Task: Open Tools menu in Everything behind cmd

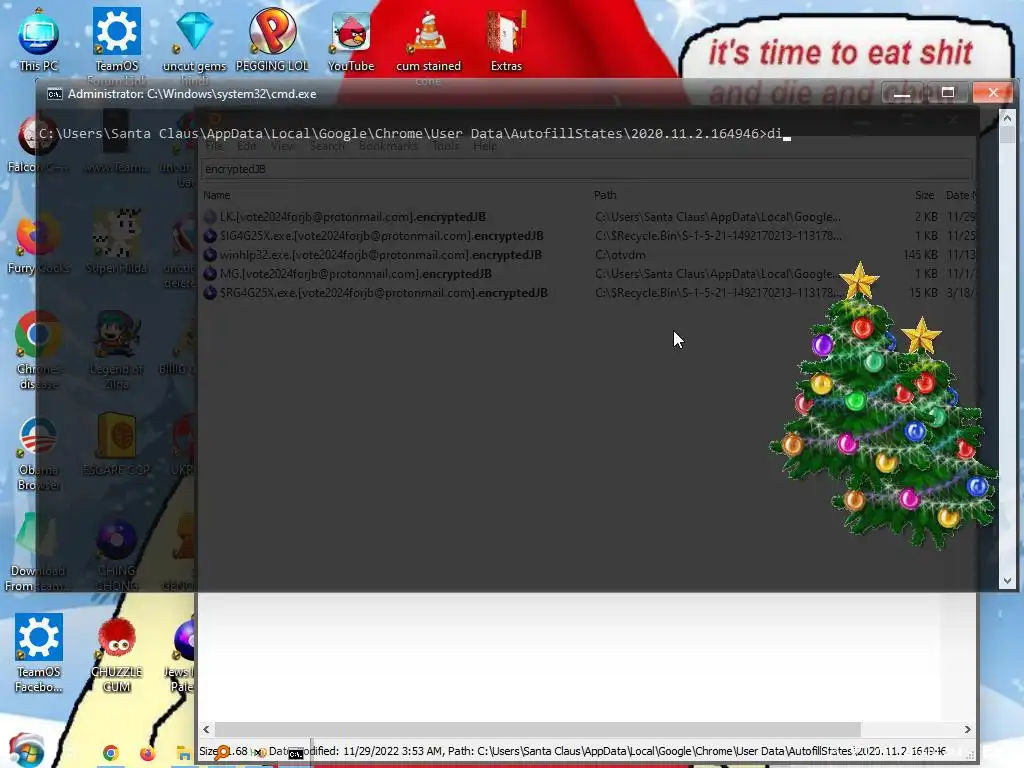Action: (x=445, y=146)
